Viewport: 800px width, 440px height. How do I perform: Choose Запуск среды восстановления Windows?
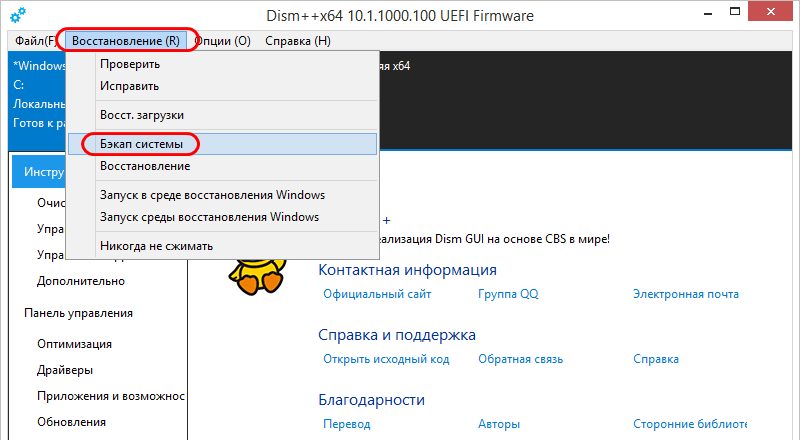tap(222, 217)
